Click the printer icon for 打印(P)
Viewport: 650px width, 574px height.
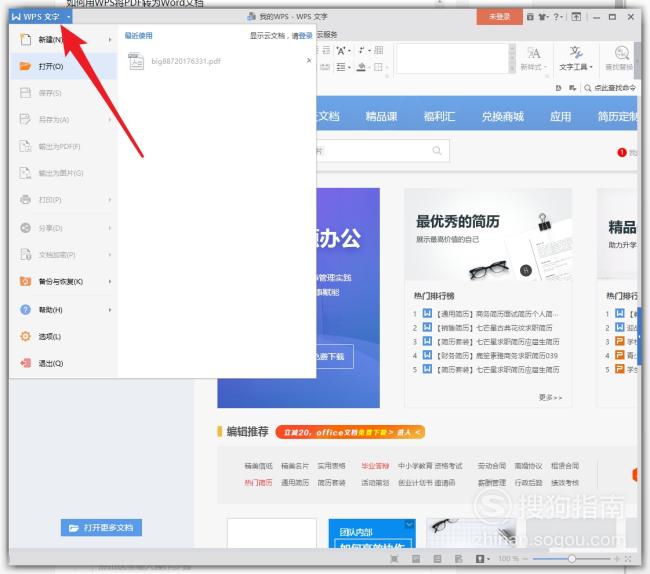pos(25,200)
